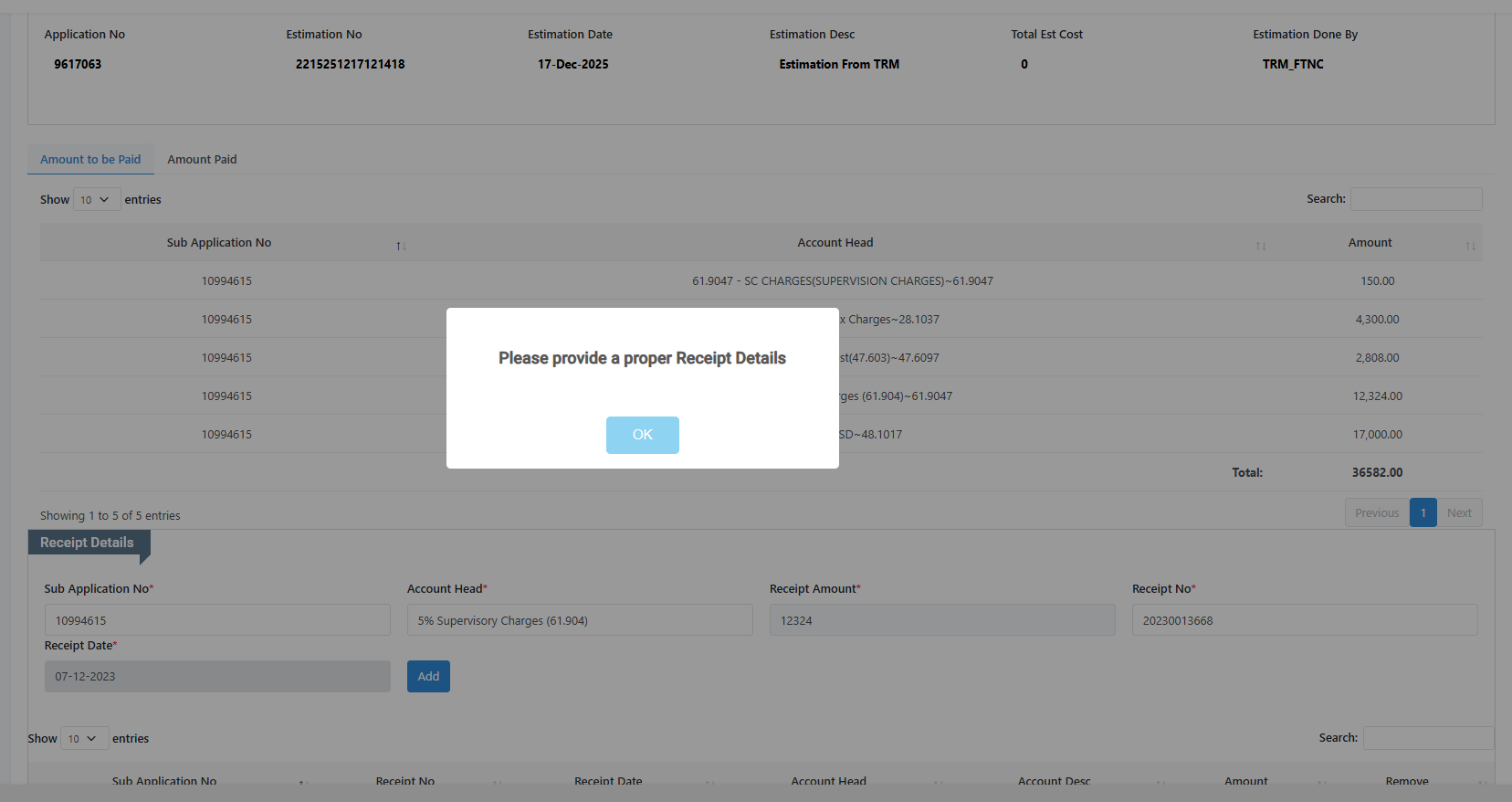Focus the Search box above amounts table
1512x802 pixels.
click(x=1415, y=199)
